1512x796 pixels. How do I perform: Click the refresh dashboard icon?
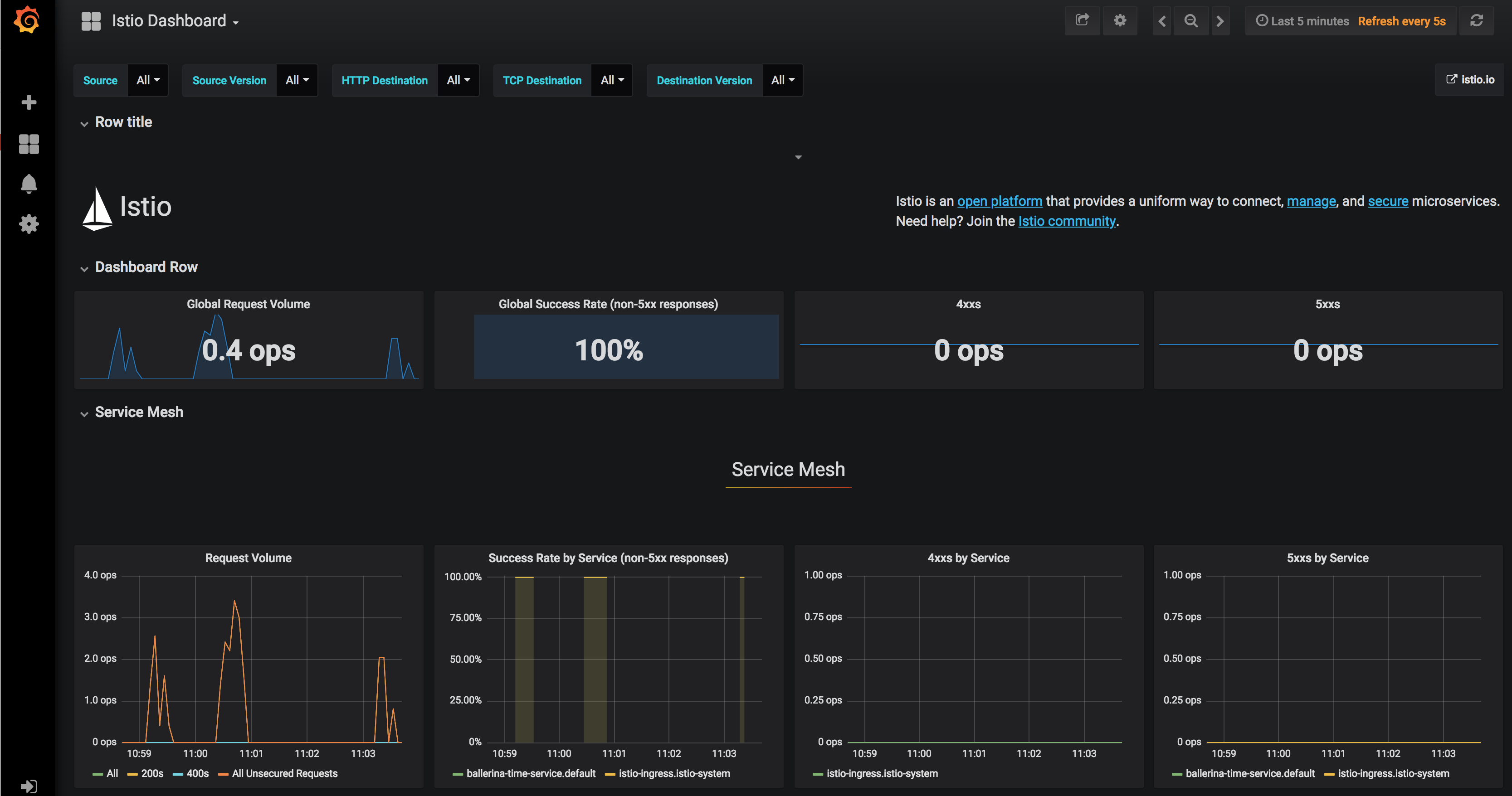click(x=1476, y=20)
